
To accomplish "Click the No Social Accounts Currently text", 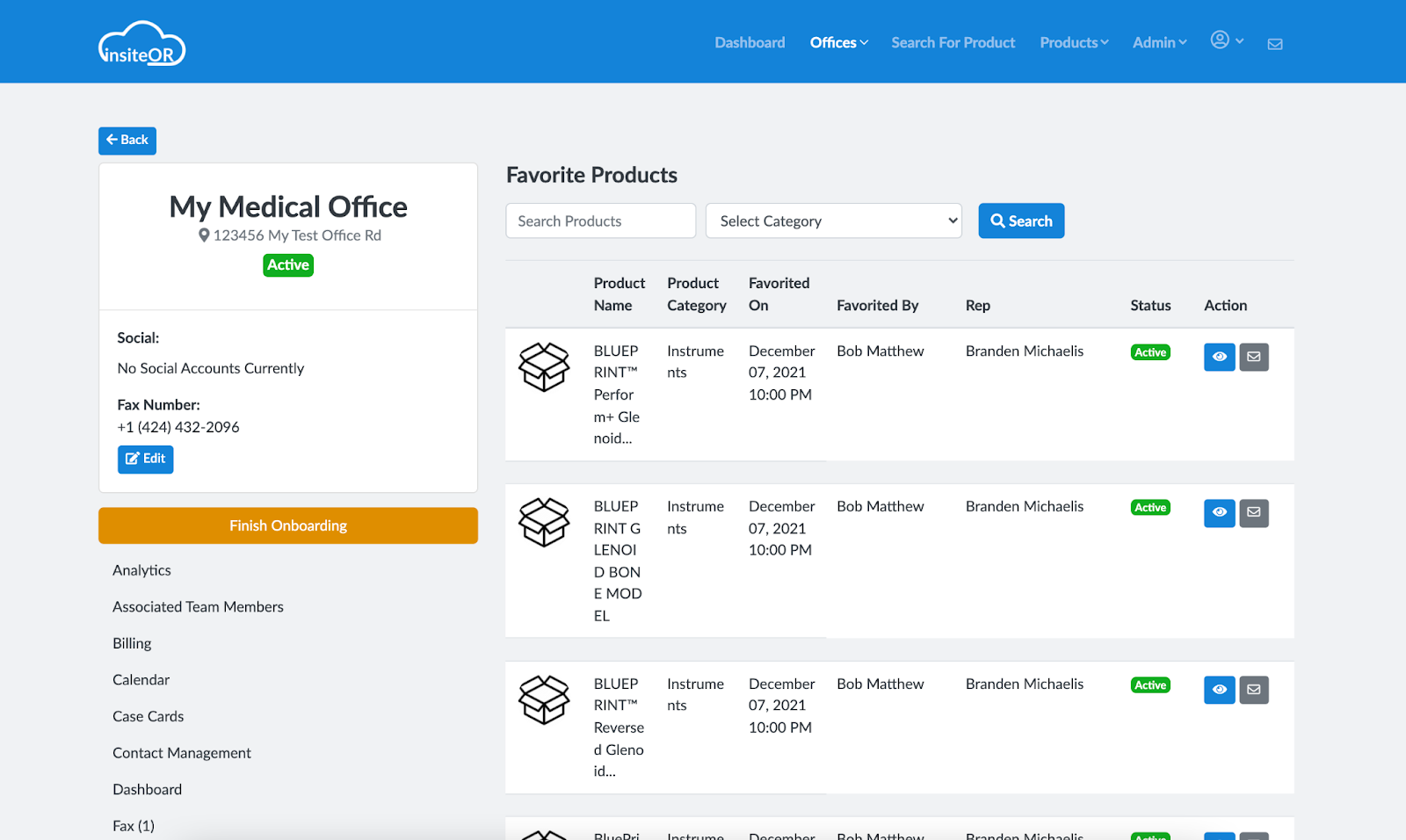I will (x=211, y=368).
